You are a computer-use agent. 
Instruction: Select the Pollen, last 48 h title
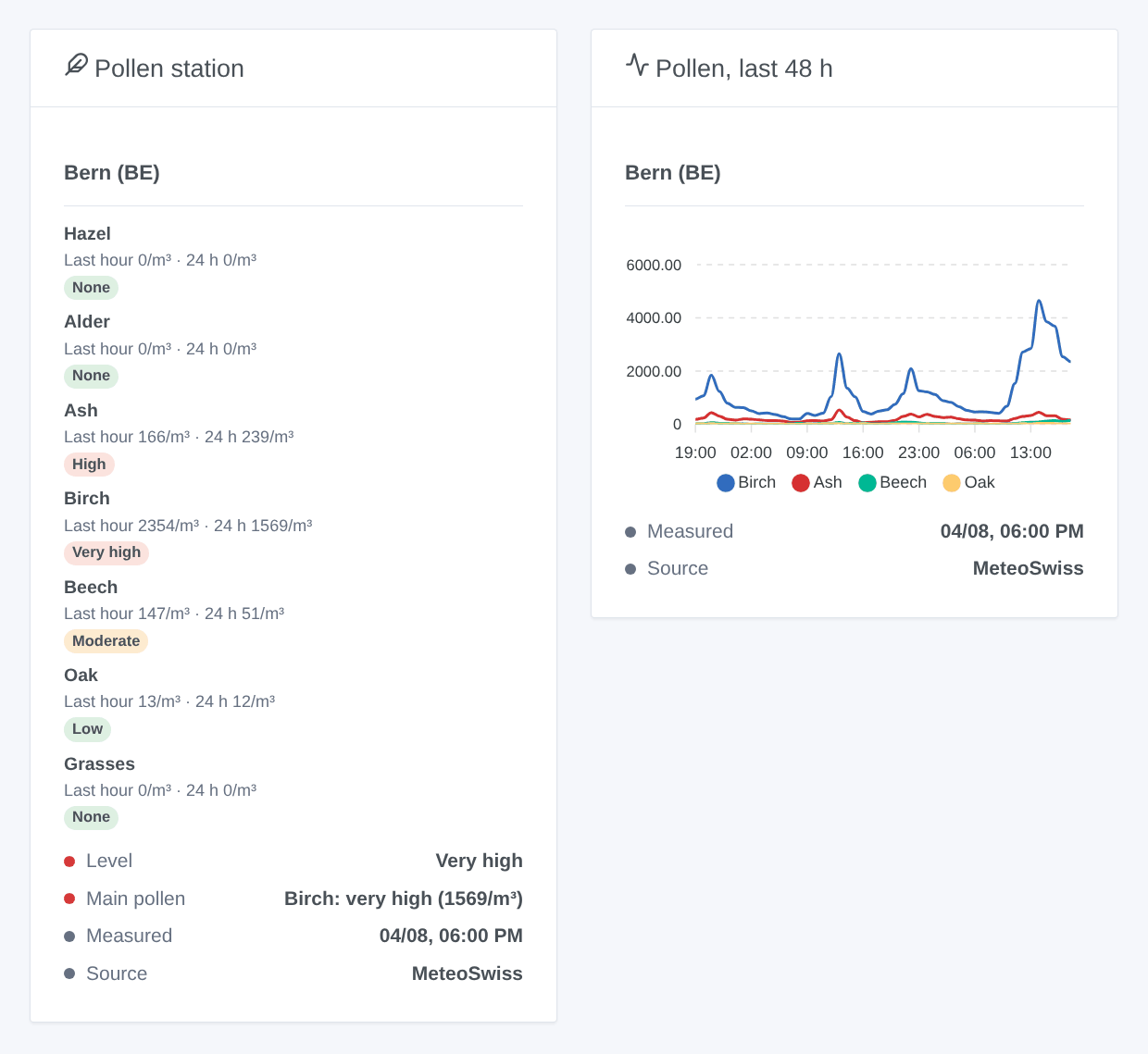744,68
